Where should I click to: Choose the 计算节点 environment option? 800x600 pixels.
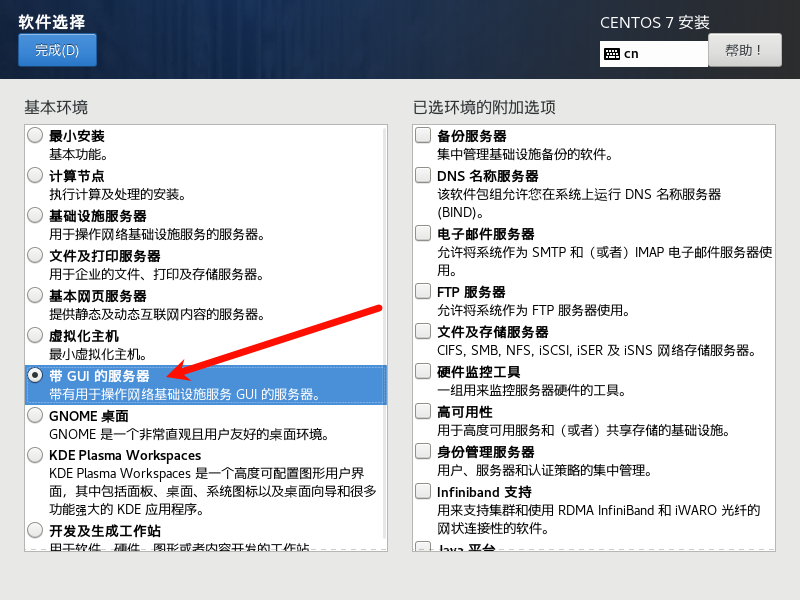coord(35,176)
